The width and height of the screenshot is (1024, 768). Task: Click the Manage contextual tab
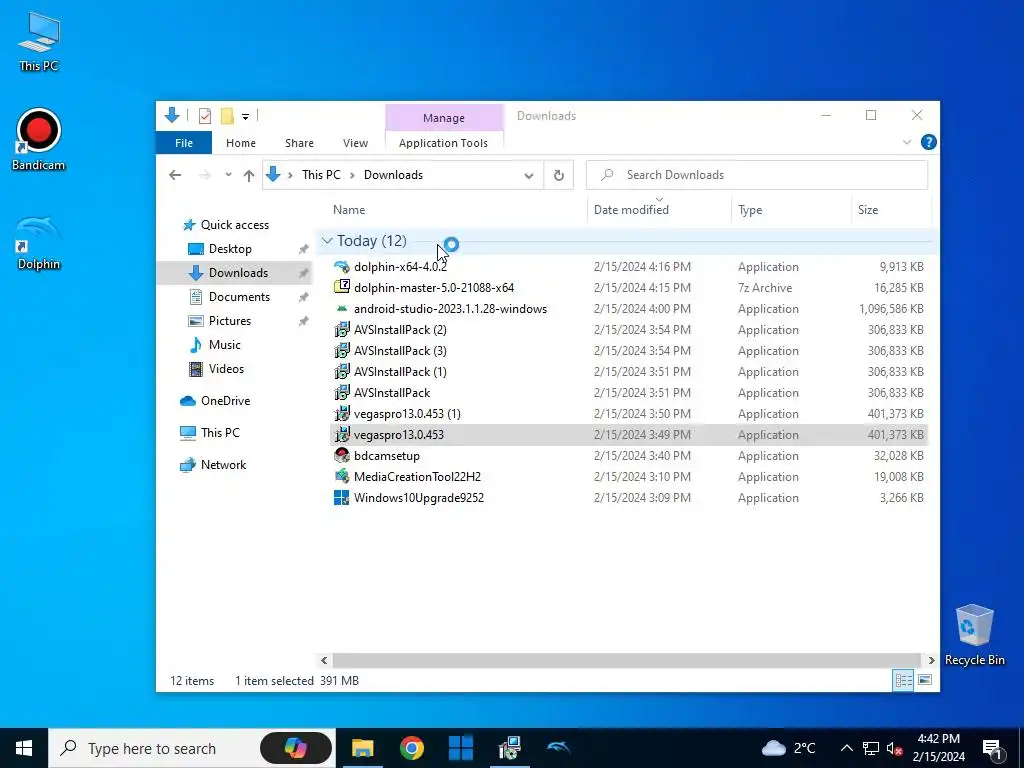pos(444,118)
